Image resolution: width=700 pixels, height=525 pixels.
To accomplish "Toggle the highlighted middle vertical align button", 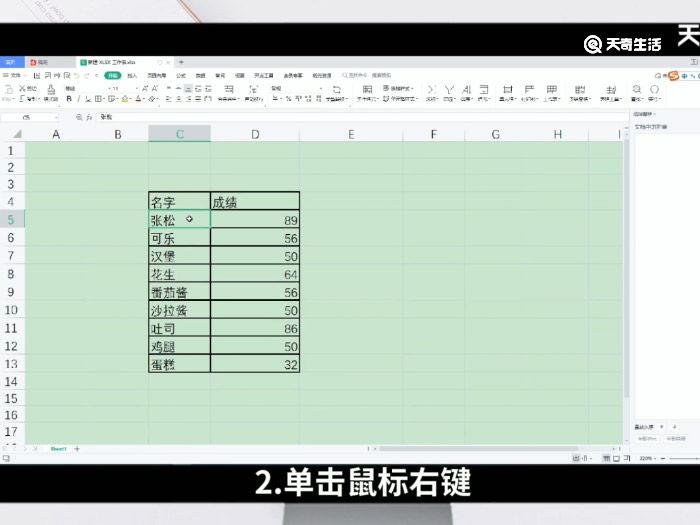I will pos(188,88).
